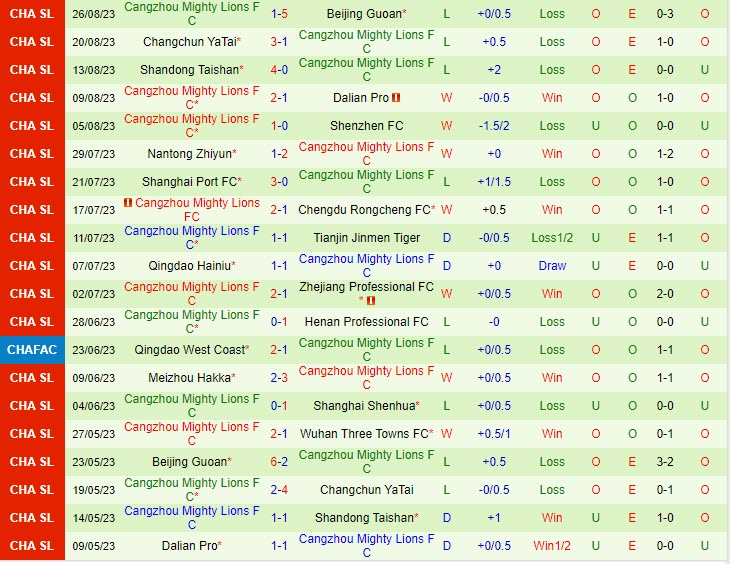The width and height of the screenshot is (730, 564).
Task: Select the date 04/06/23
Action: click(x=94, y=406)
